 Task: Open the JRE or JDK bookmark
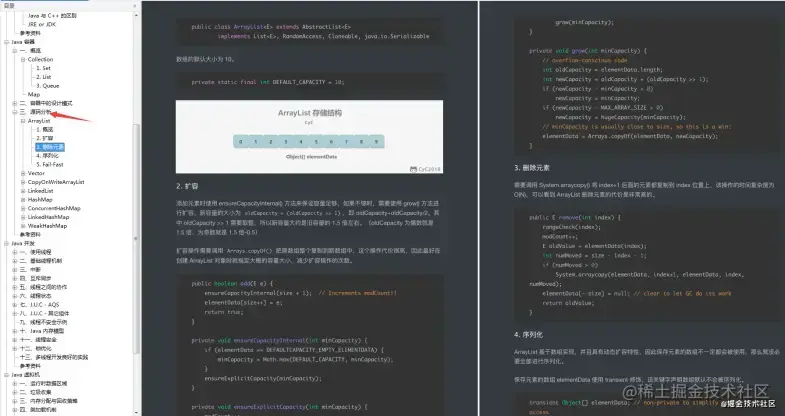pos(42,25)
